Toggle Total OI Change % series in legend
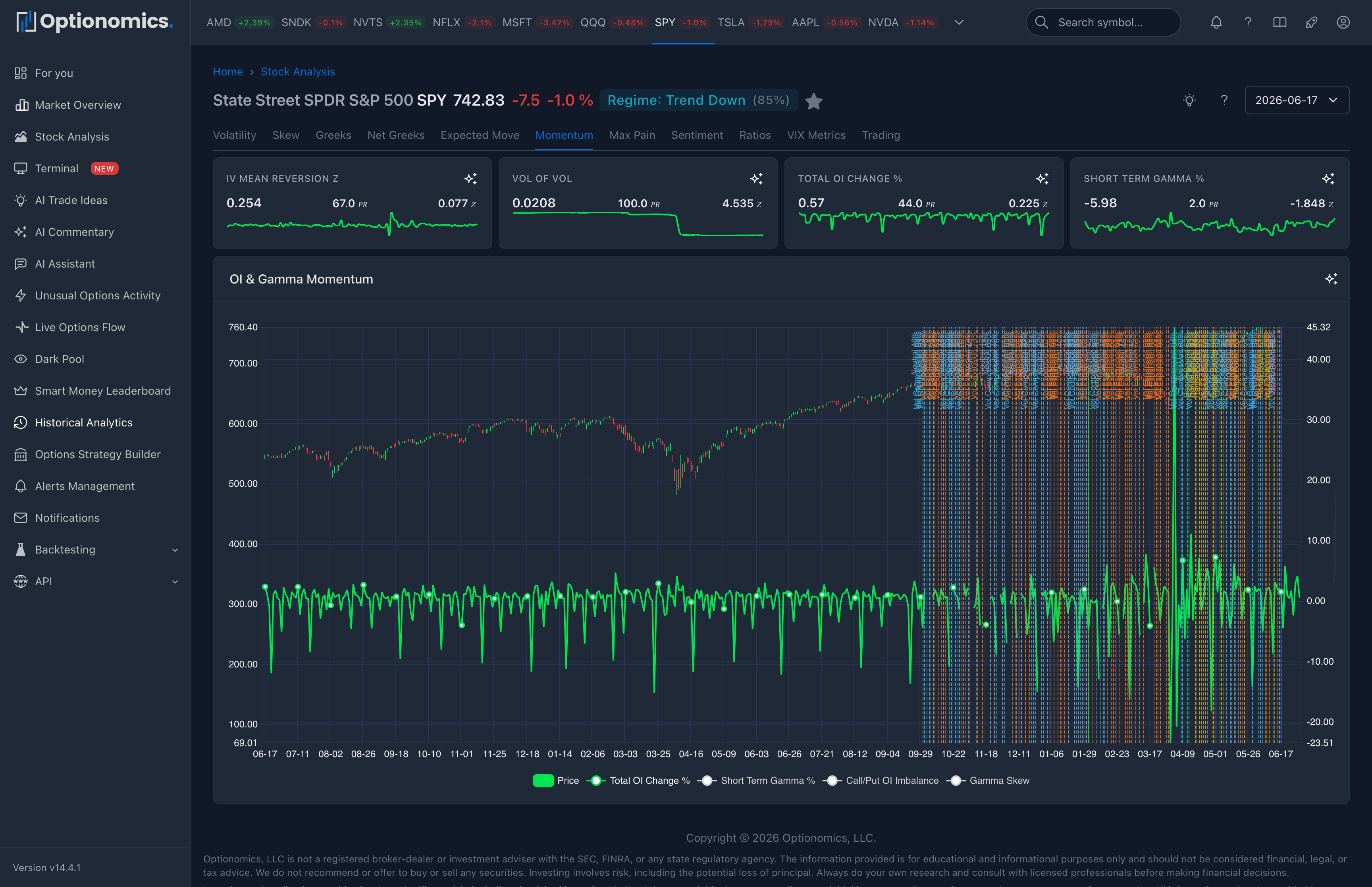Screen dimensions: 1372x887 click(x=638, y=781)
